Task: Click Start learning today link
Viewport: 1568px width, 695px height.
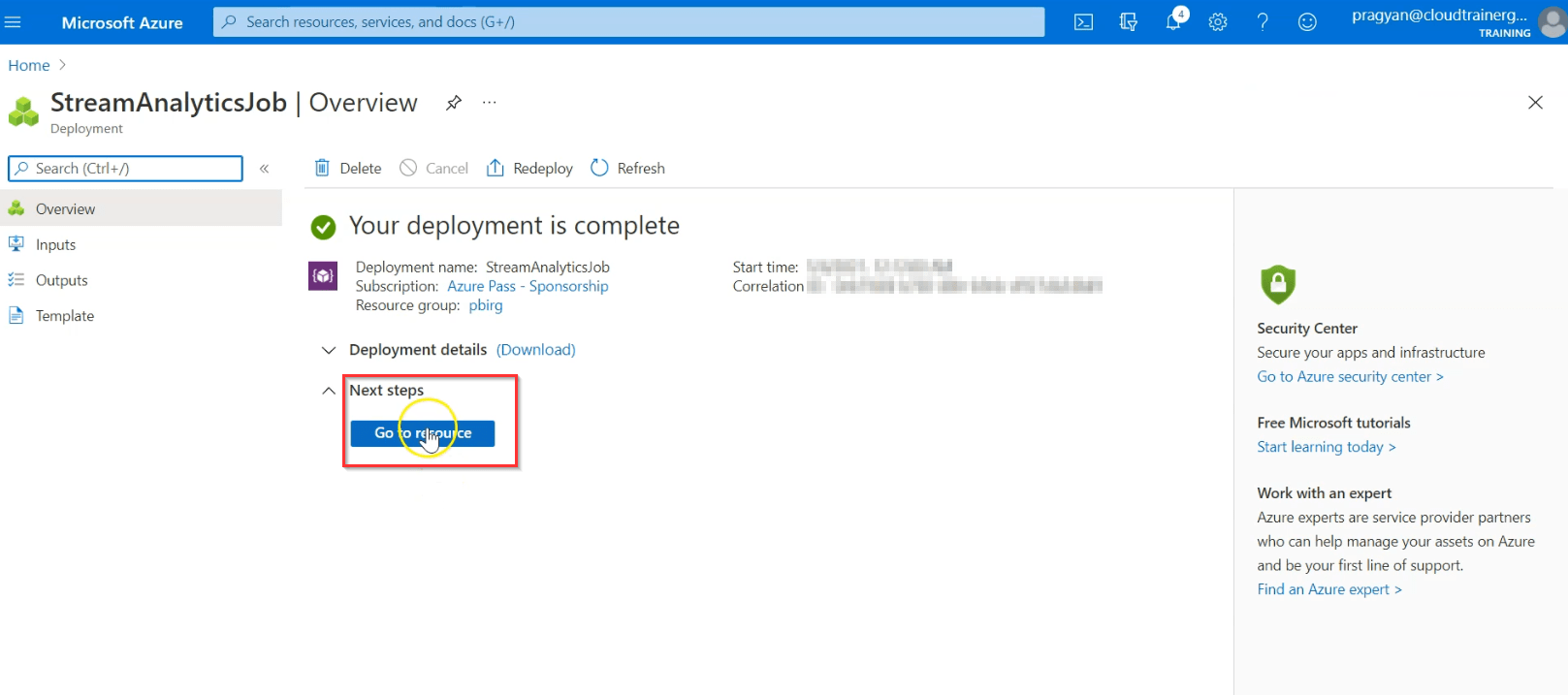Action: click(1327, 447)
